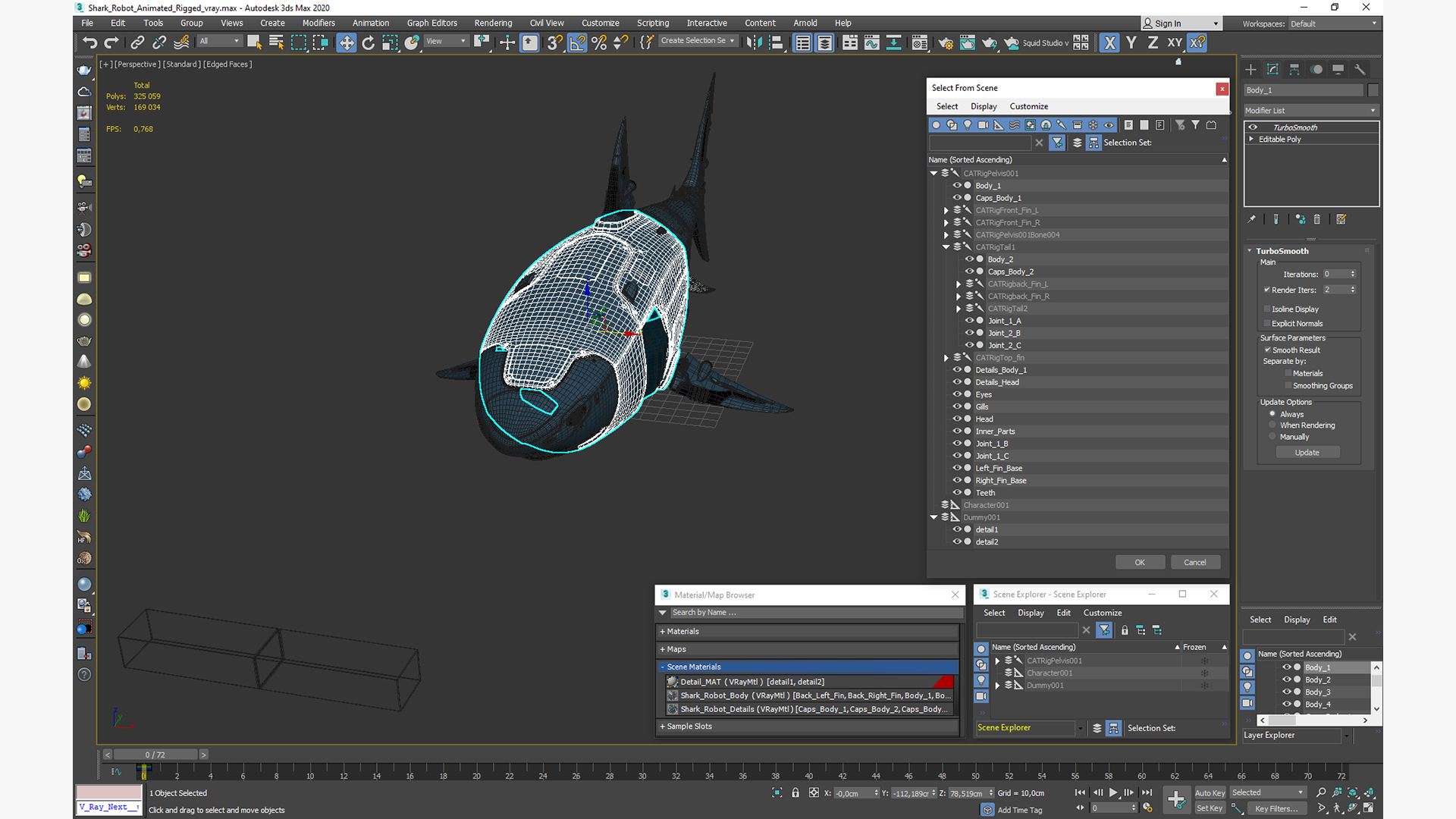Expand the CATRigFront_Fin_L tree node
The width and height of the screenshot is (1456, 819).
tap(946, 210)
